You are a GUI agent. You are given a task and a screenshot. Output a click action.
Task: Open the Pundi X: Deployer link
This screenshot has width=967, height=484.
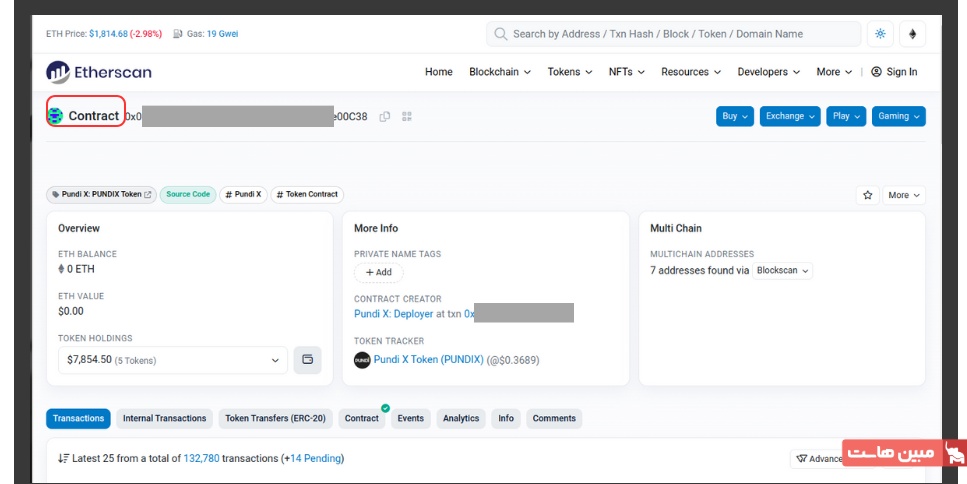click(393, 314)
